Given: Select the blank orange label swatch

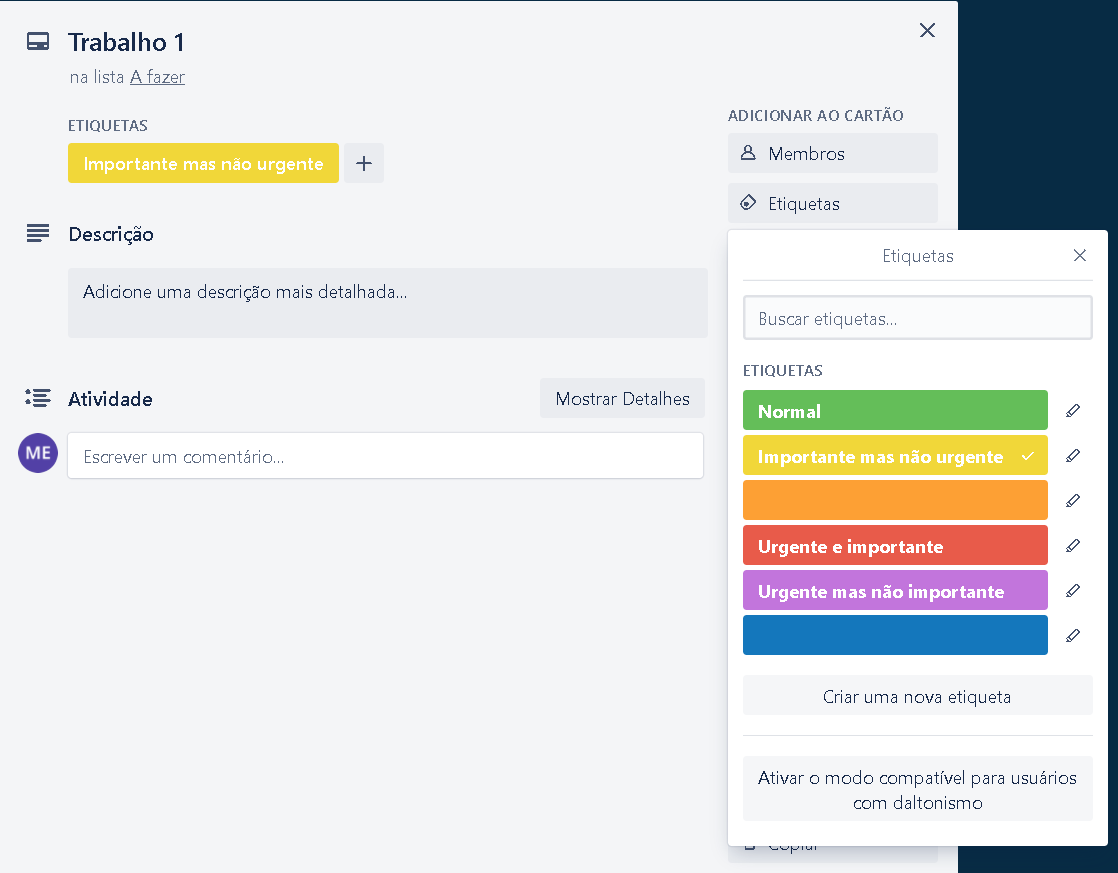Looking at the screenshot, I should click(x=894, y=500).
